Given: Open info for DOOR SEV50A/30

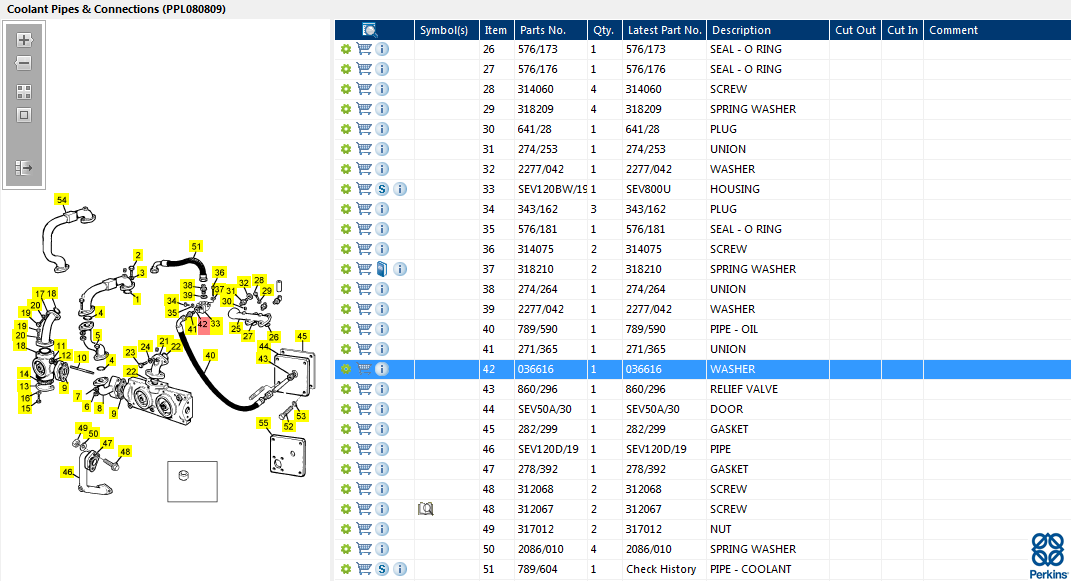Looking at the screenshot, I should point(382,409).
